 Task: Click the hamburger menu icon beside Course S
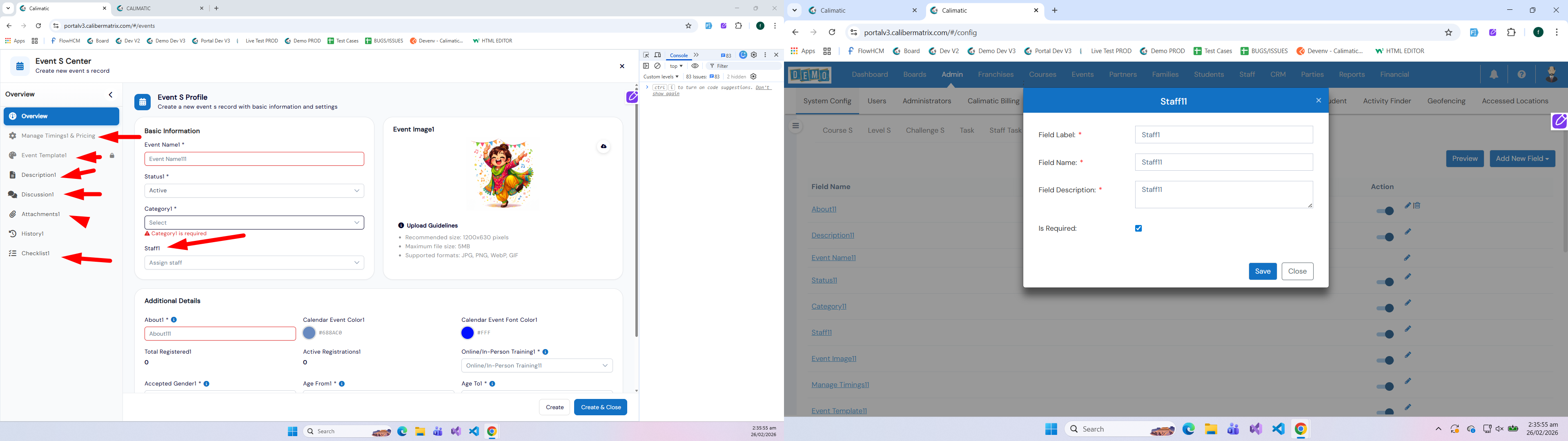pyautogui.click(x=795, y=126)
